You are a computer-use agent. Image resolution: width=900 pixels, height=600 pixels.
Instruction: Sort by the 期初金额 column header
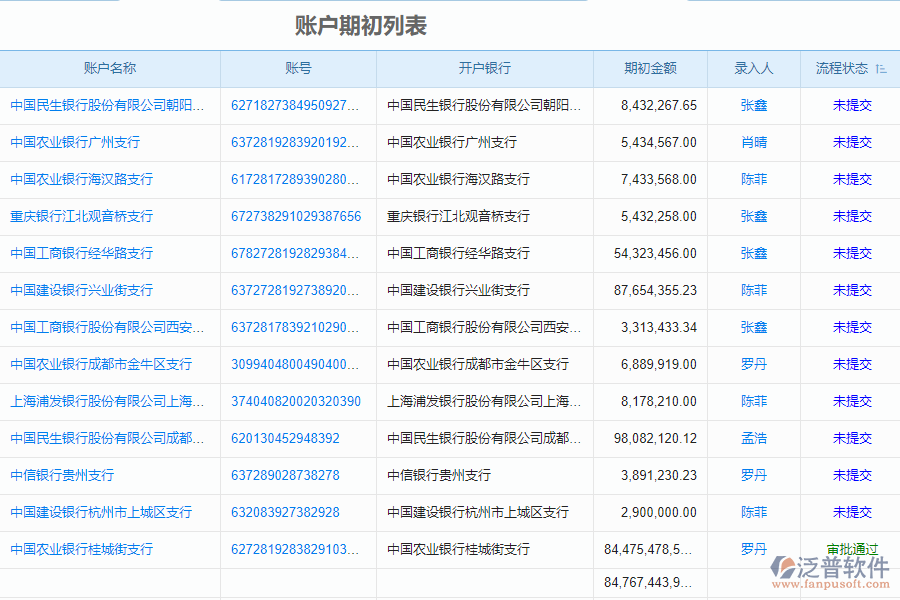point(650,68)
